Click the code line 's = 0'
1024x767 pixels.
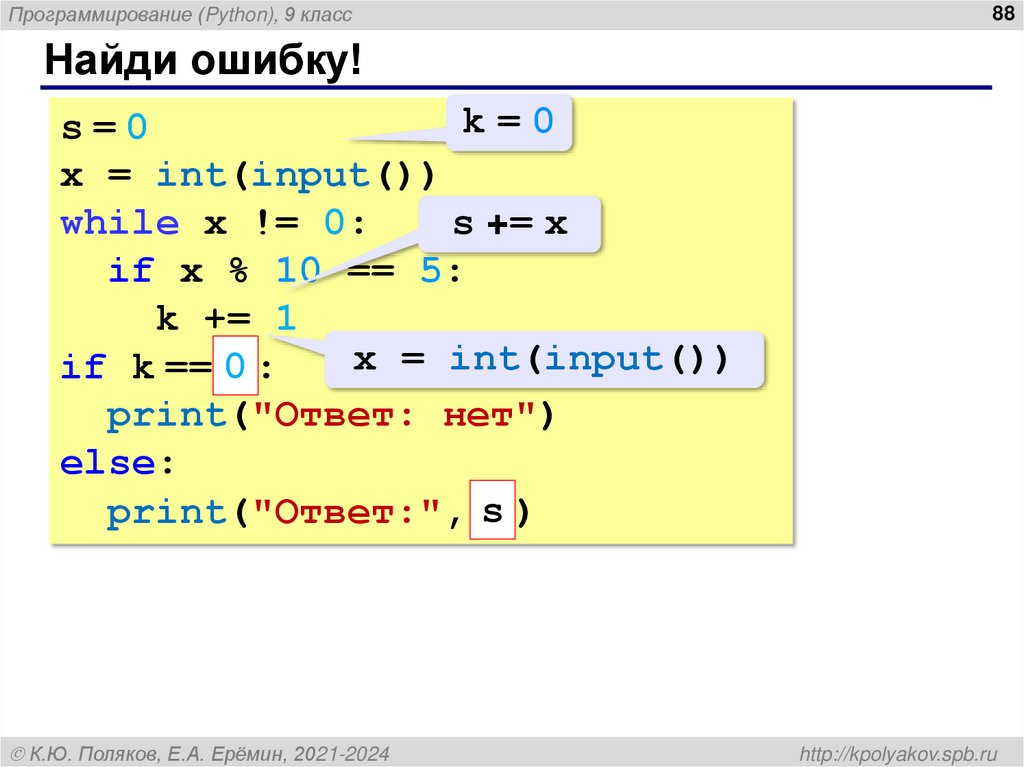(x=104, y=126)
